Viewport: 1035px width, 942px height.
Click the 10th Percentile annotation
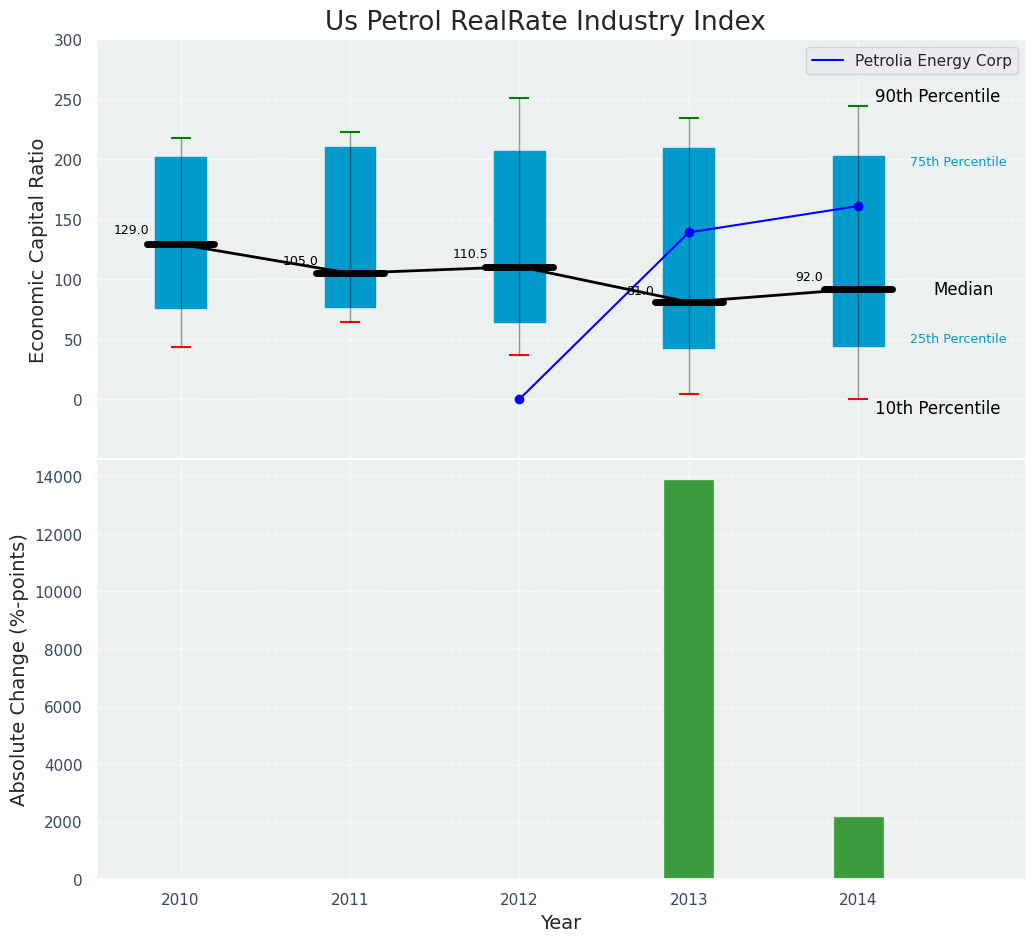[x=937, y=408]
